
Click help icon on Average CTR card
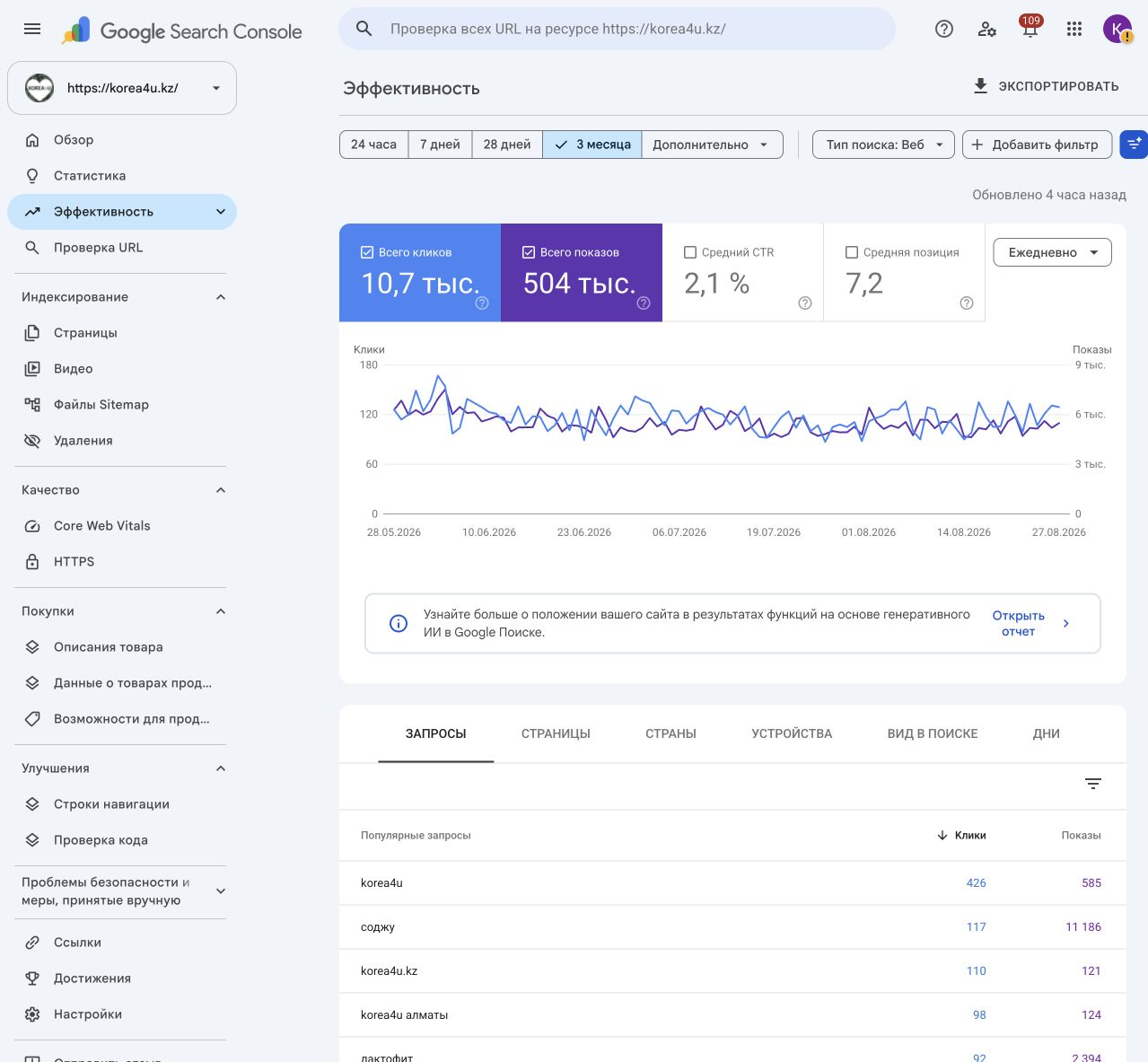click(x=805, y=303)
